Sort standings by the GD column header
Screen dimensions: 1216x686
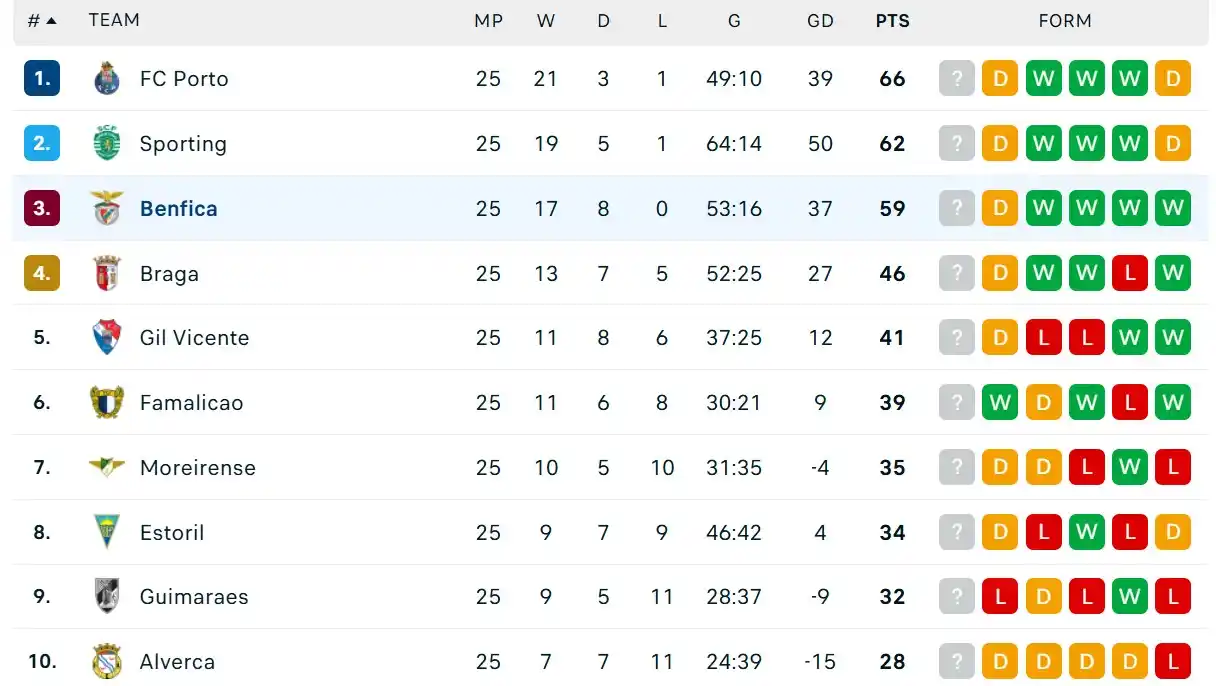(x=820, y=20)
